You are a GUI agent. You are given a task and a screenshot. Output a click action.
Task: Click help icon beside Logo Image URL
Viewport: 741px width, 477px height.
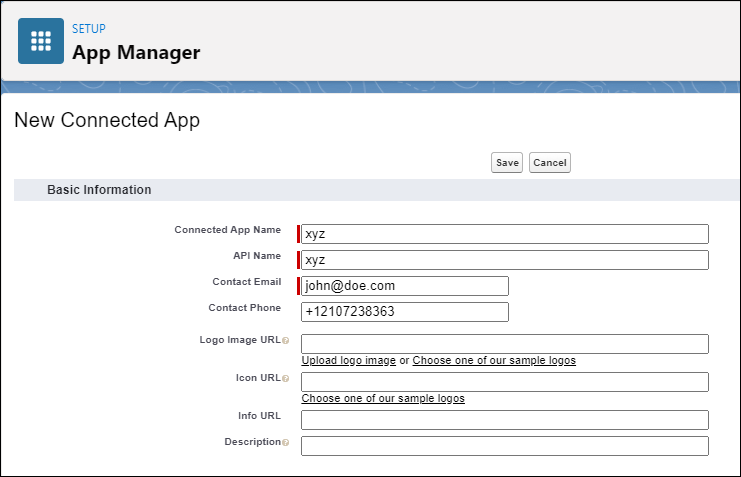pyautogui.click(x=286, y=341)
